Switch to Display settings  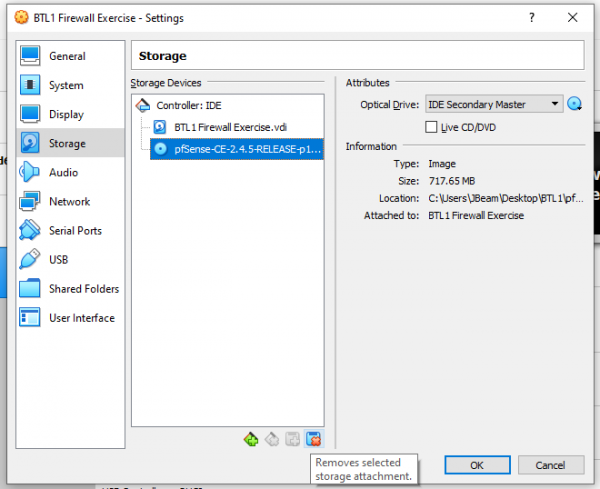click(70, 114)
